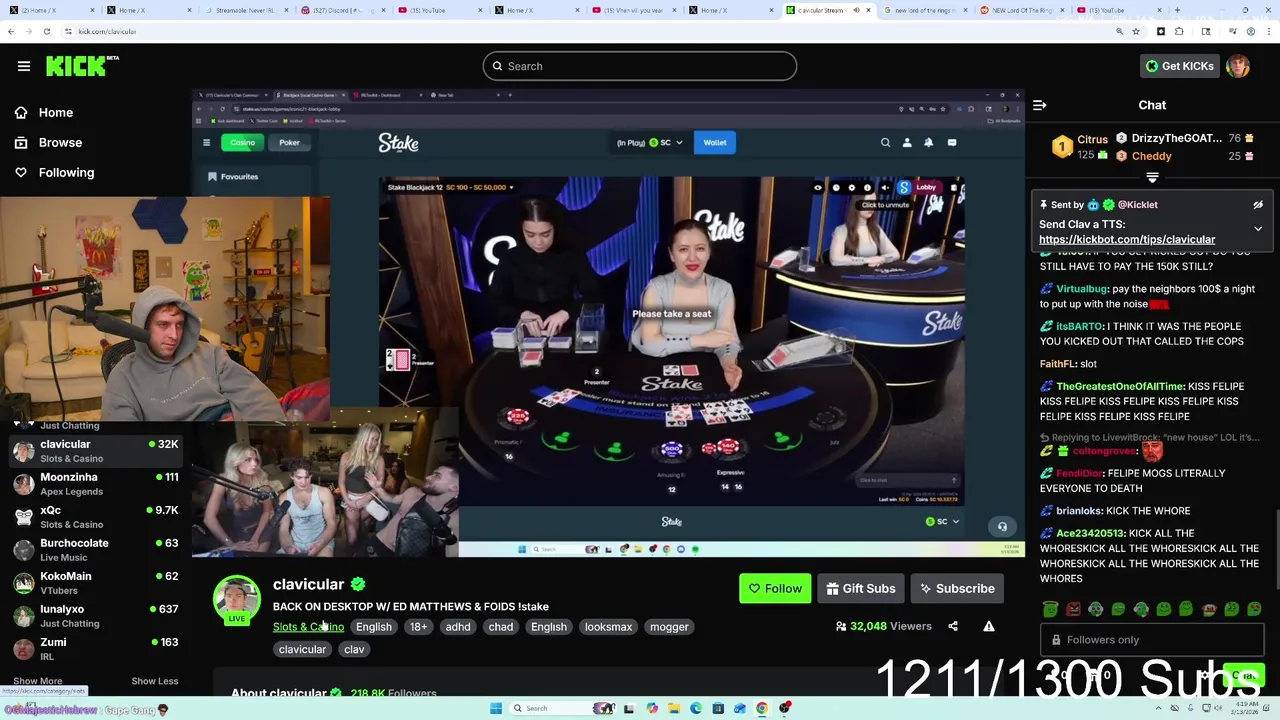Click the Gift Subs button
This screenshot has height=720, width=1280.
coord(861,589)
